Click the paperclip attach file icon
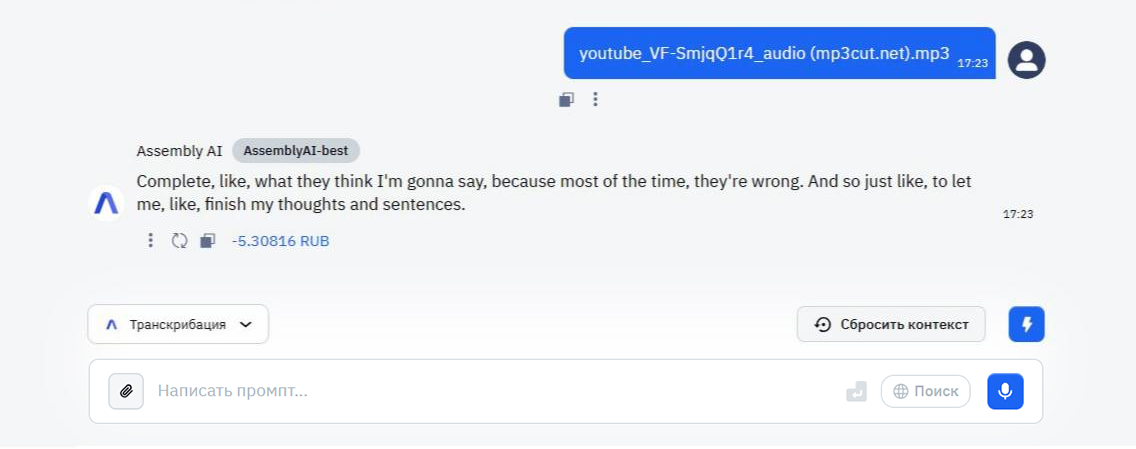 [x=126, y=391]
